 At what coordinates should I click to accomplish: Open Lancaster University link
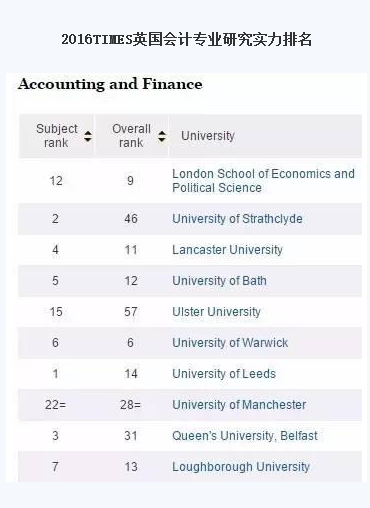(x=227, y=250)
